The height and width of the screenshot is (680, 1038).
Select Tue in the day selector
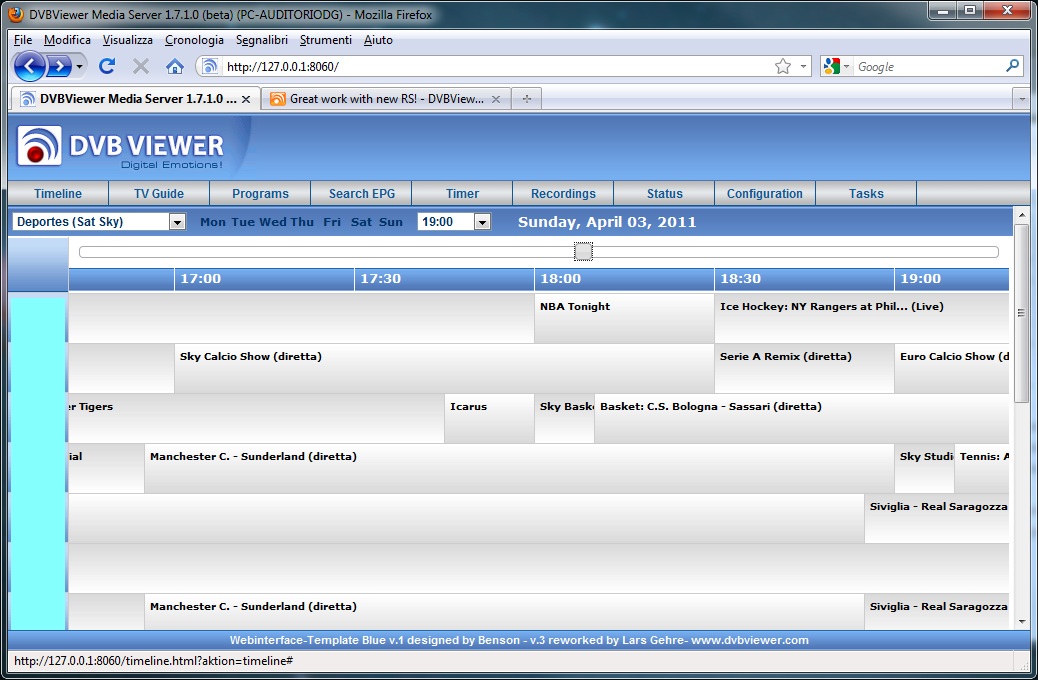point(243,222)
